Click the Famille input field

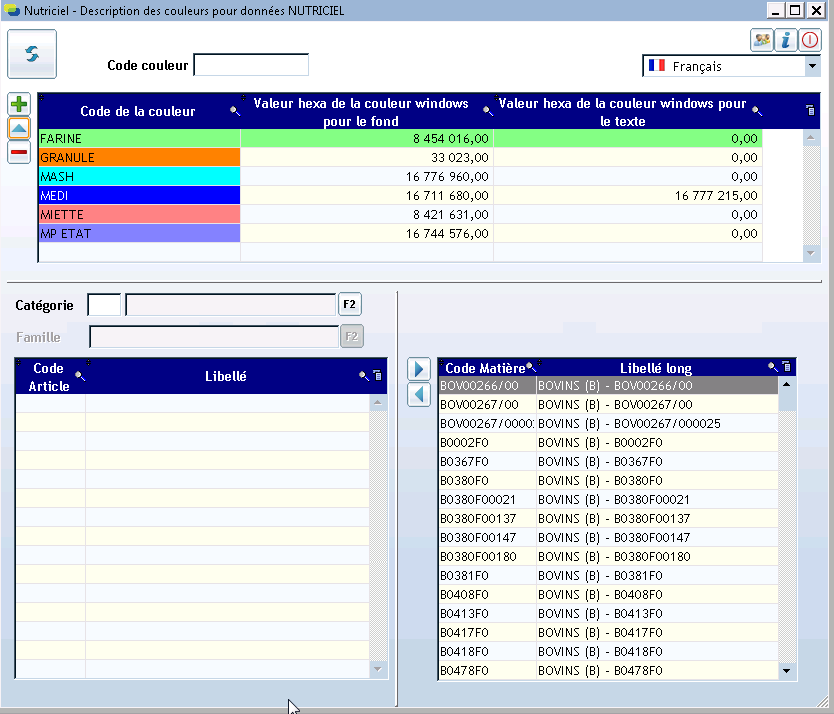pos(214,337)
